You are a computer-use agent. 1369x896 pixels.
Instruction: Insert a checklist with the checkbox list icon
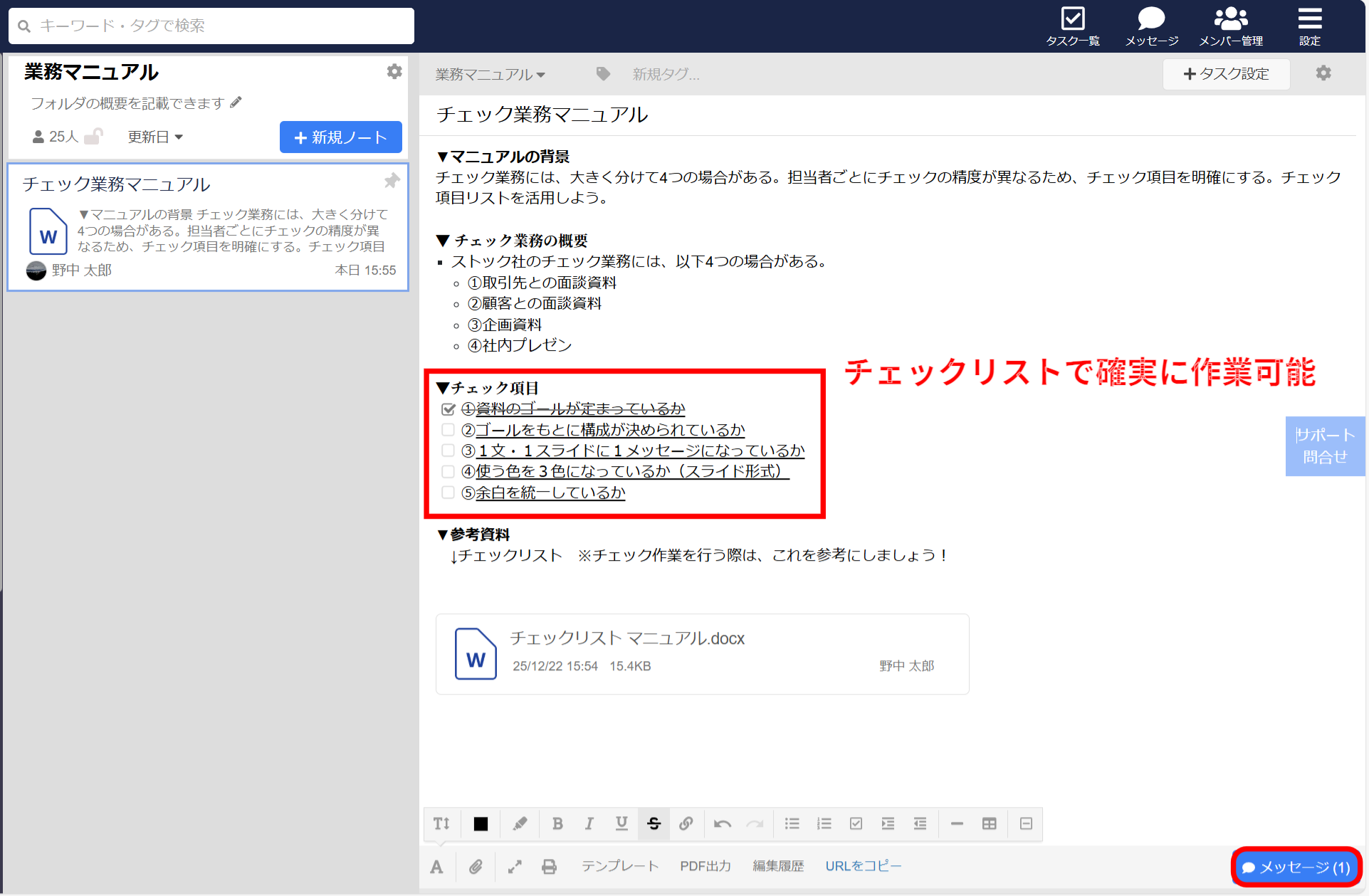(856, 823)
